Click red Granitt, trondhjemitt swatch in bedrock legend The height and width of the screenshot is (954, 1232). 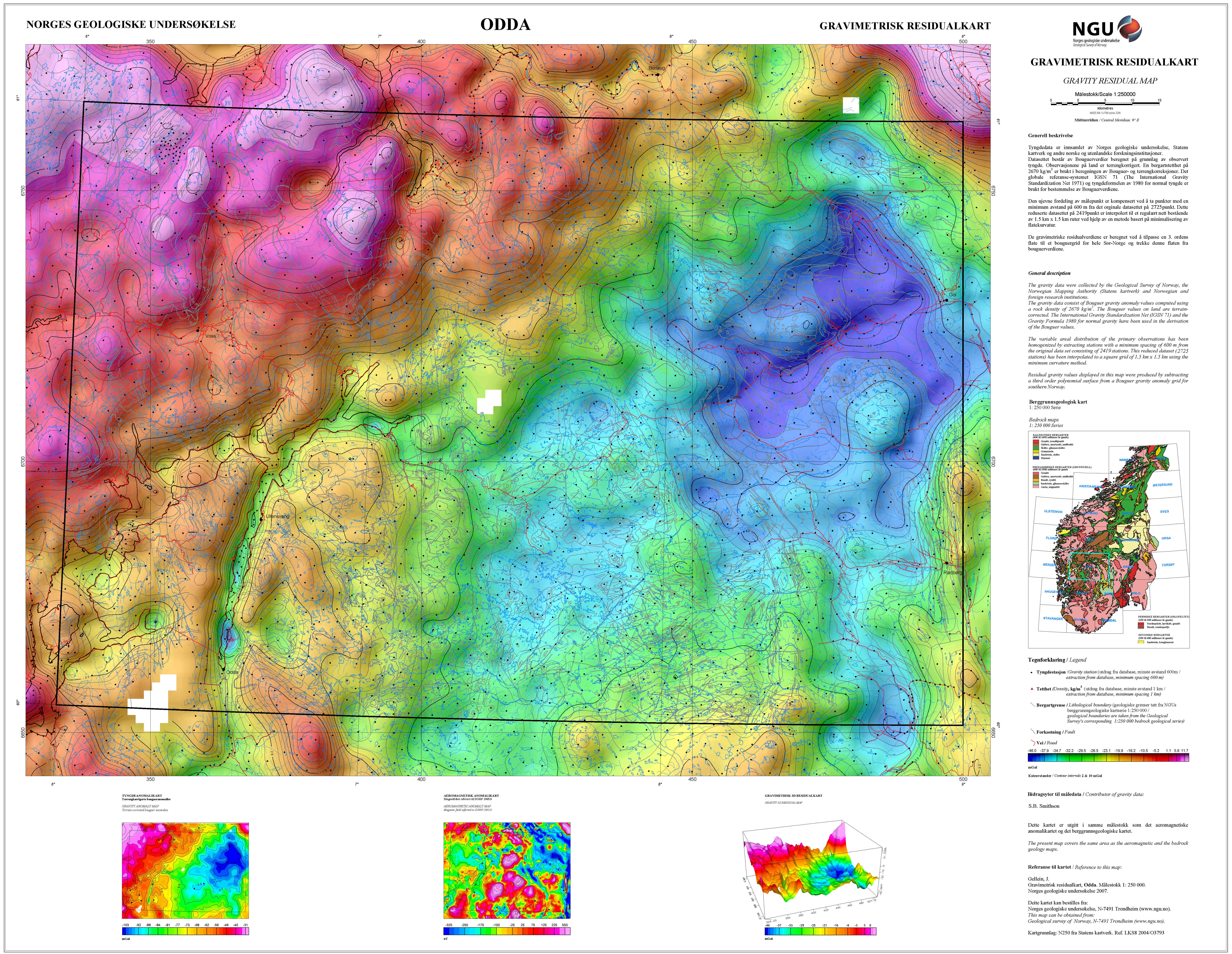1036,441
